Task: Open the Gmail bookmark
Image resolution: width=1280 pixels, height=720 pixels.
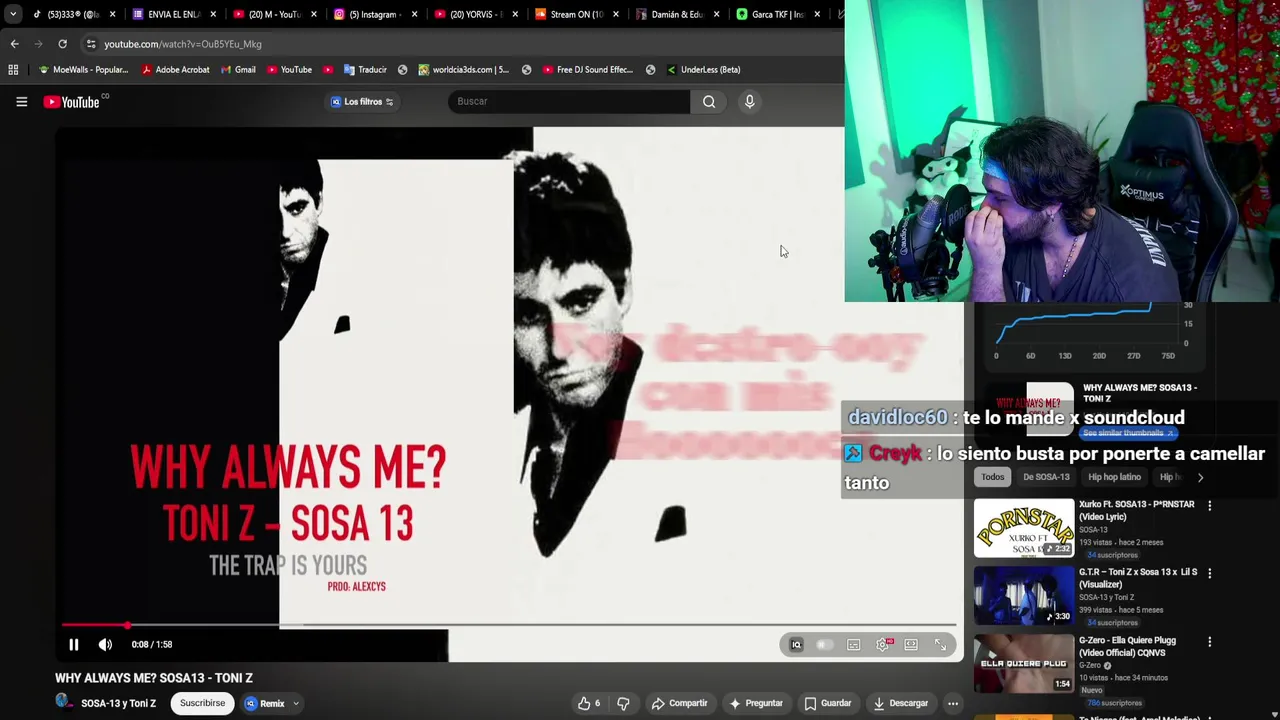Action: (237, 70)
